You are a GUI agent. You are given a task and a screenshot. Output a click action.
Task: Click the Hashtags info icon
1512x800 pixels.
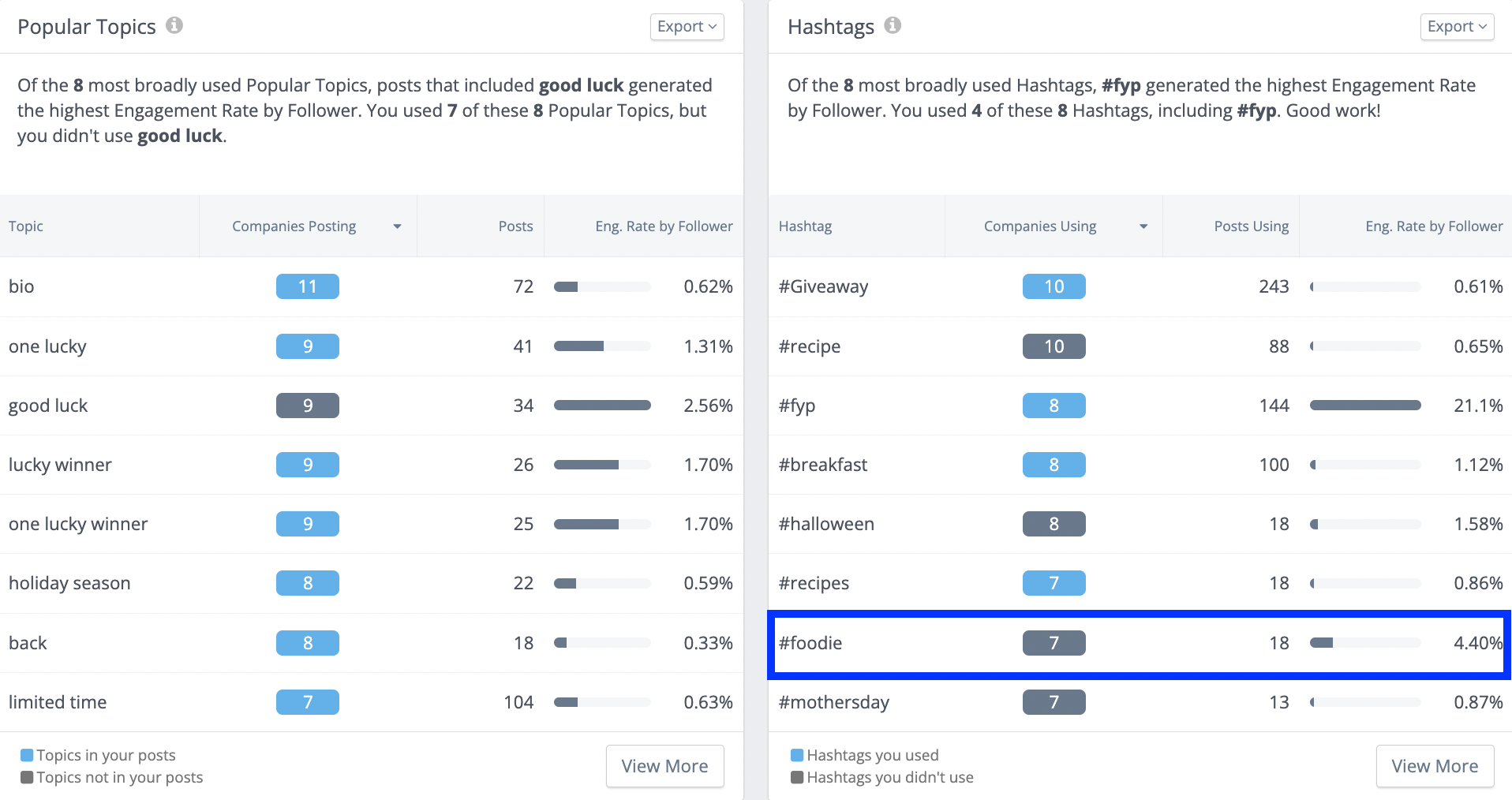point(893,25)
